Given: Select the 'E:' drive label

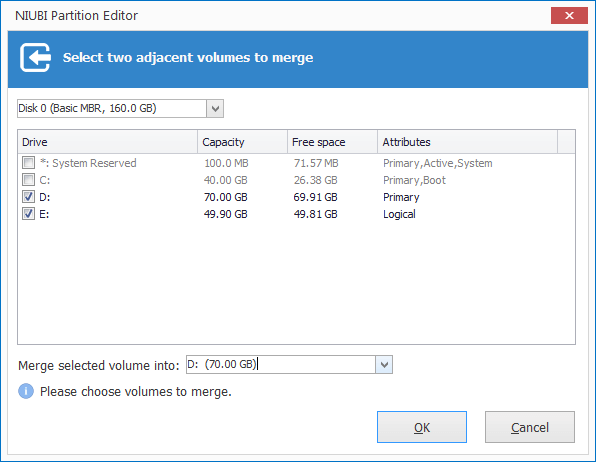Looking at the screenshot, I should 44,214.
